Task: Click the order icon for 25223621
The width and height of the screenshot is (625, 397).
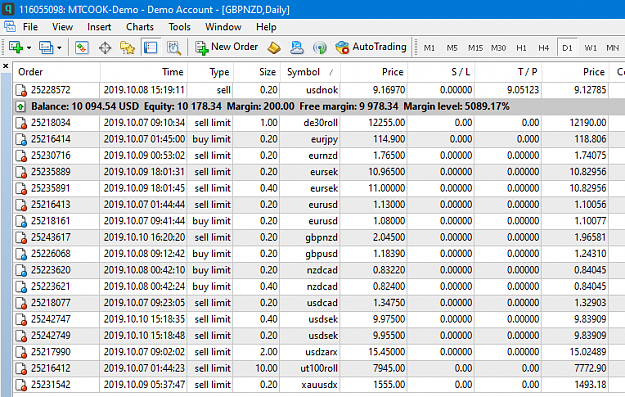Action: pos(21,287)
